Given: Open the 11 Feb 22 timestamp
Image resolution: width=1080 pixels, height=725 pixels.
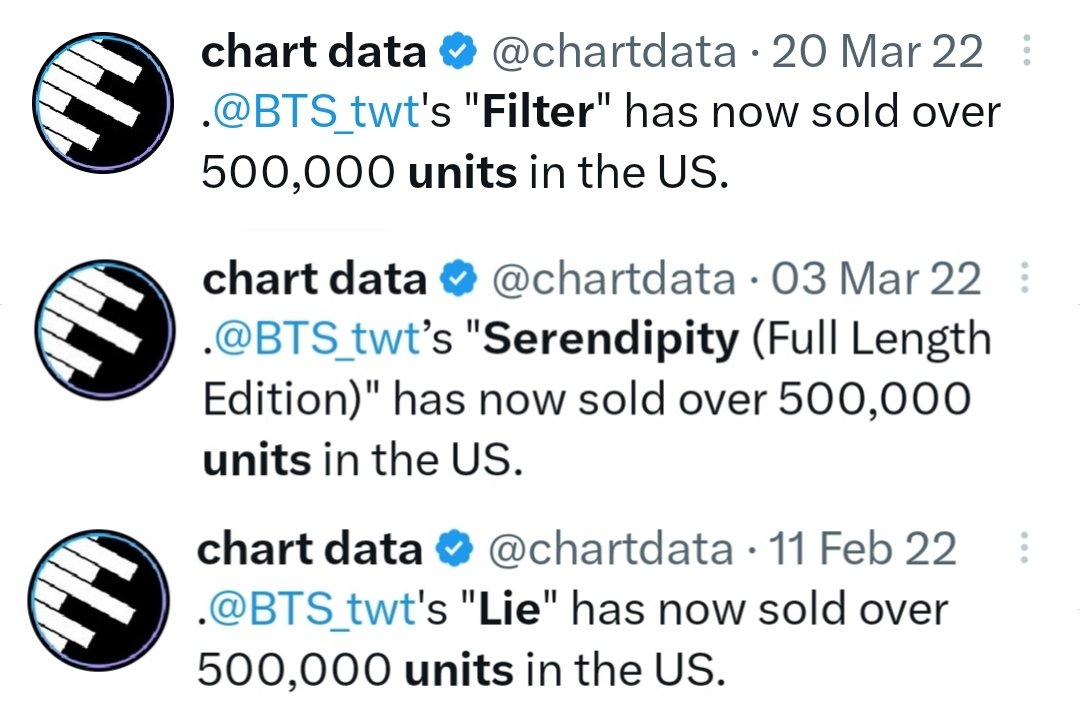Looking at the screenshot, I should [862, 549].
